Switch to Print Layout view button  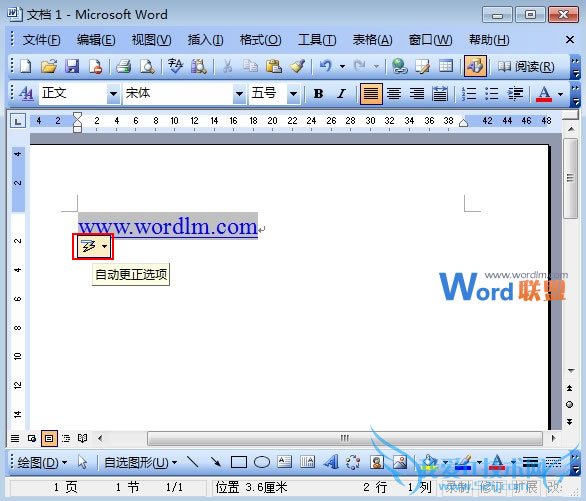pyautogui.click(x=49, y=438)
